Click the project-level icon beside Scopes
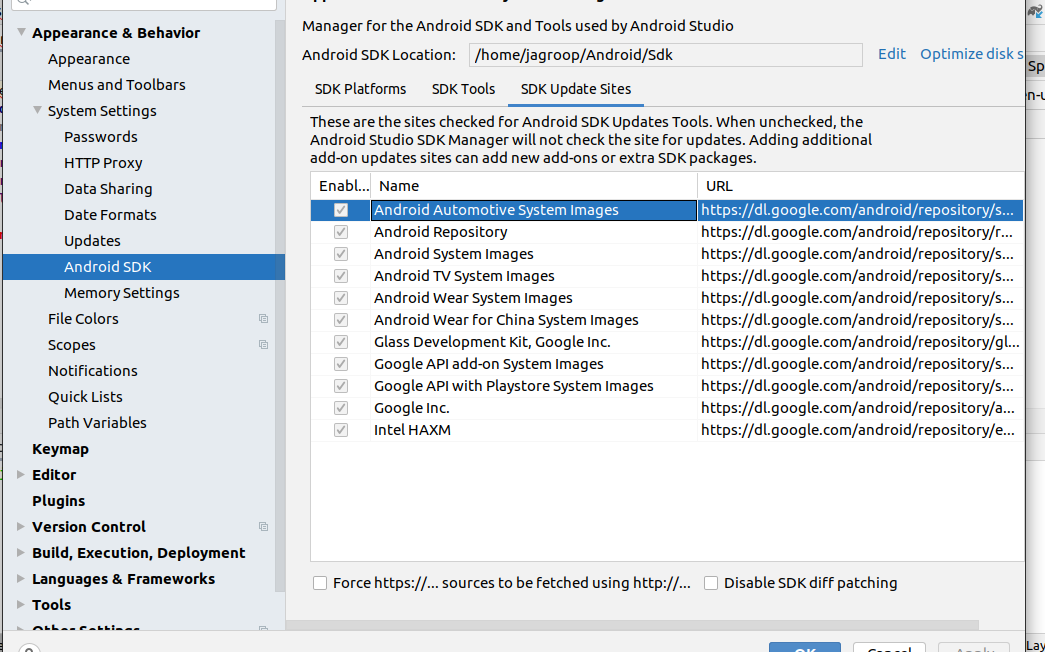Screen dimensions: 1045x652 (x=264, y=345)
